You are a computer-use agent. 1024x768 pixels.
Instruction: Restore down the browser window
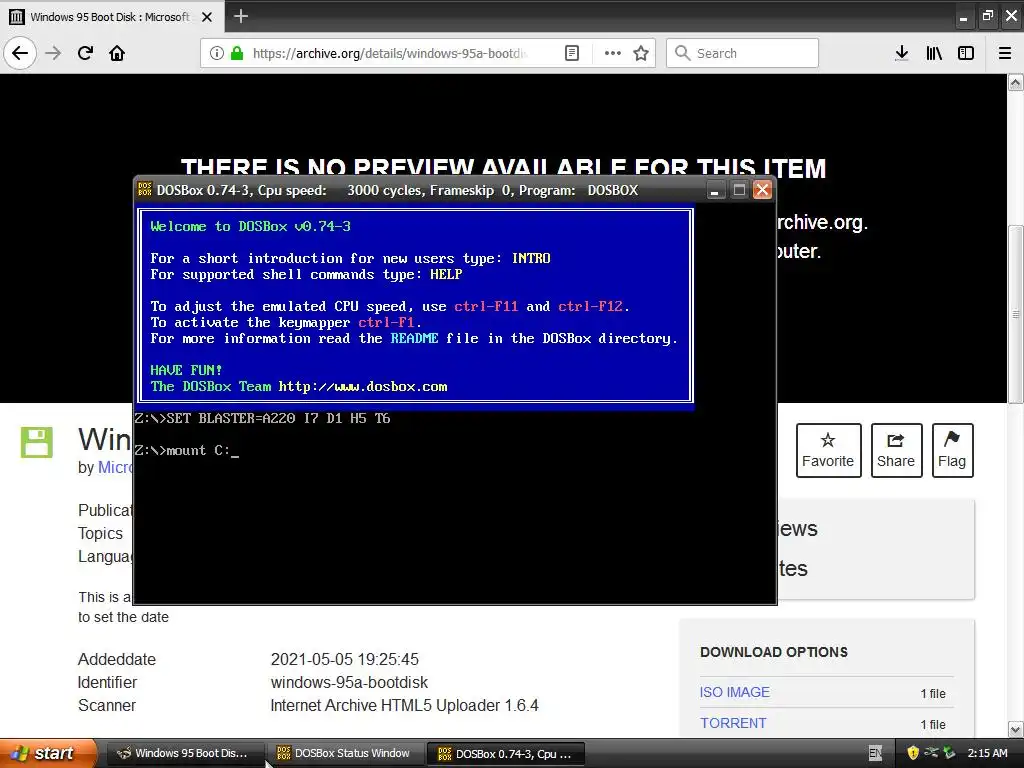point(987,16)
